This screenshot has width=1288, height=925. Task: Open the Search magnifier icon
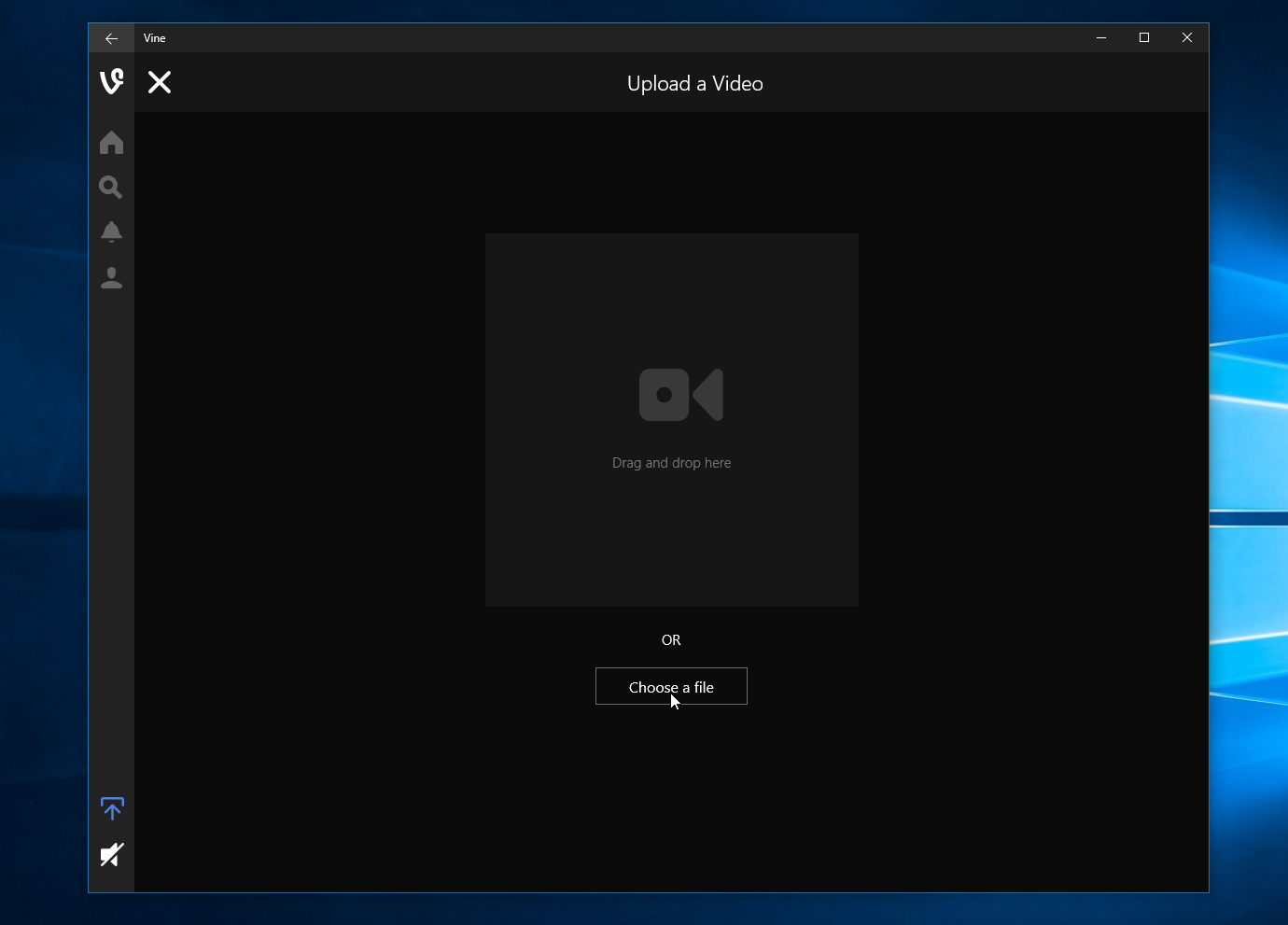coord(111,187)
